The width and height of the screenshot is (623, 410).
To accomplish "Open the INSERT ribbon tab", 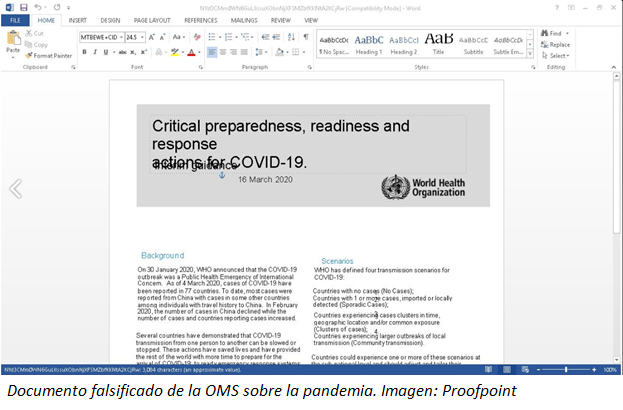I will pyautogui.click(x=77, y=20).
